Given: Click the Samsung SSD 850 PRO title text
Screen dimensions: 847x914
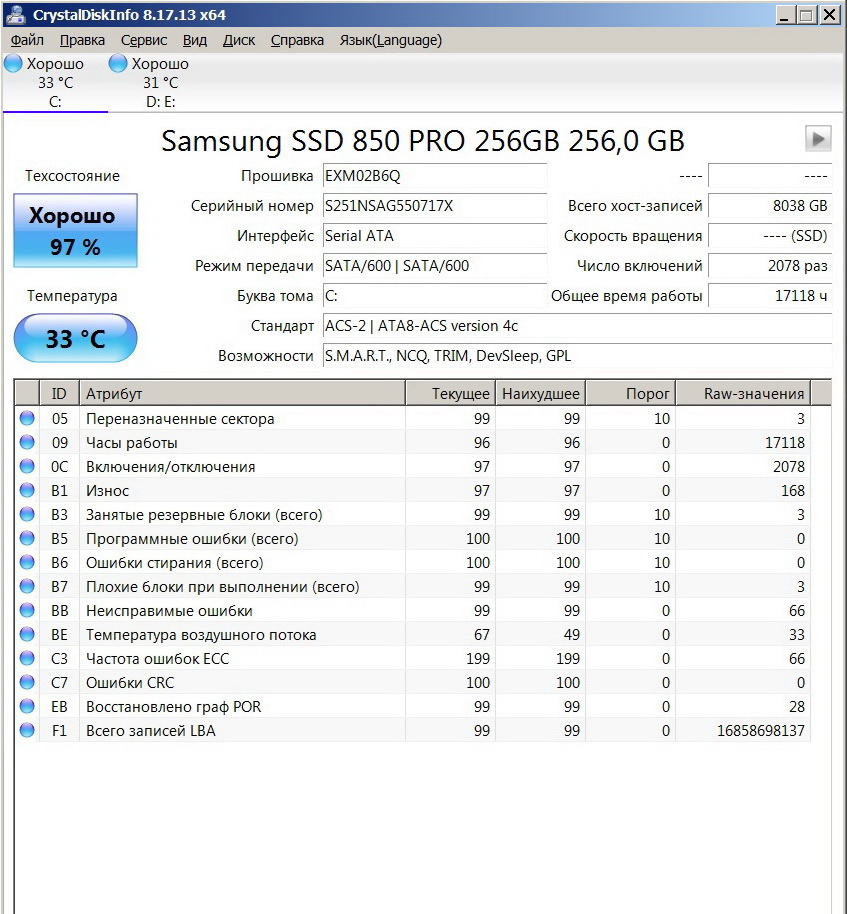Looking at the screenshot, I should (x=423, y=141).
